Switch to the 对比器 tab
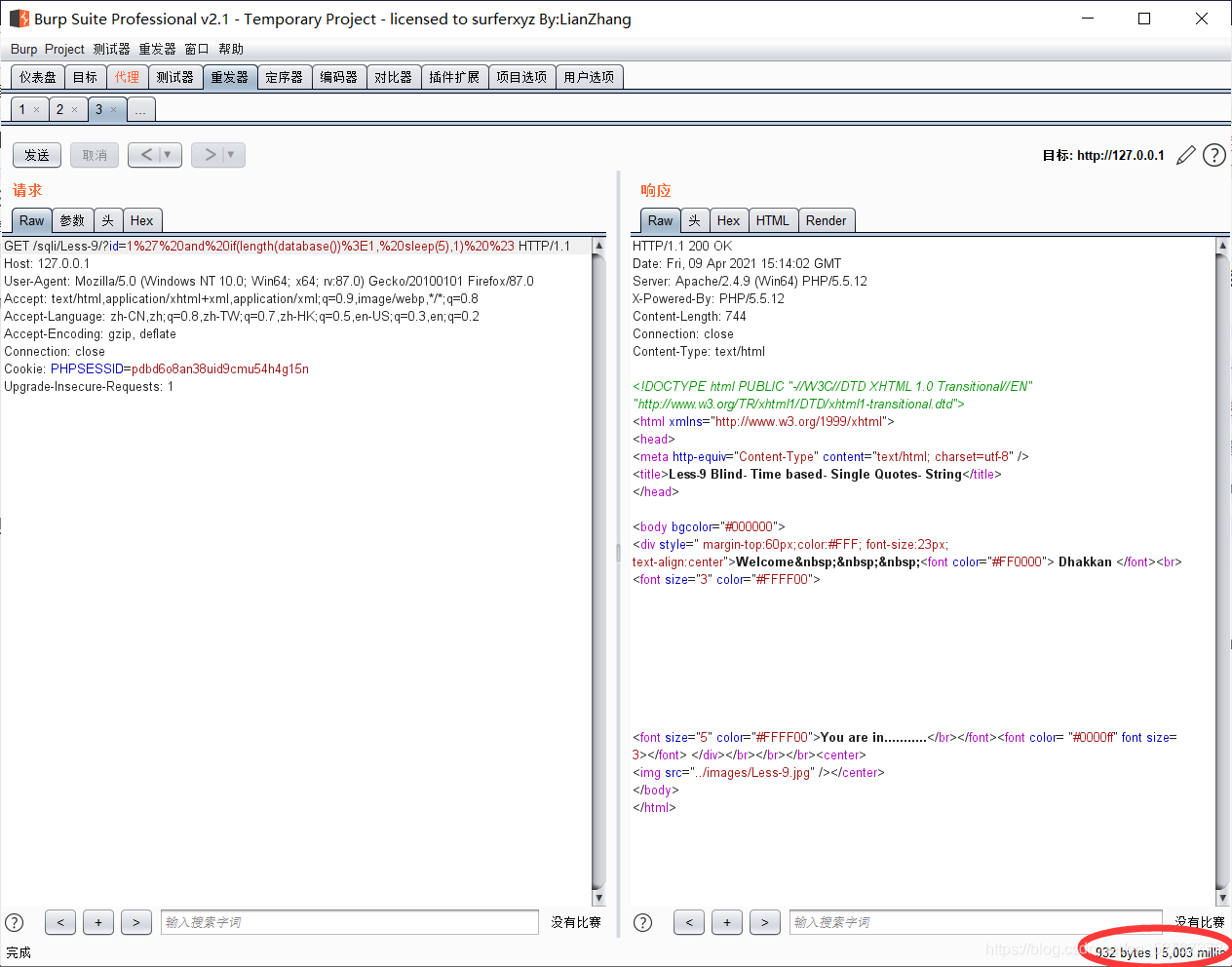The width and height of the screenshot is (1232, 967). click(x=393, y=77)
